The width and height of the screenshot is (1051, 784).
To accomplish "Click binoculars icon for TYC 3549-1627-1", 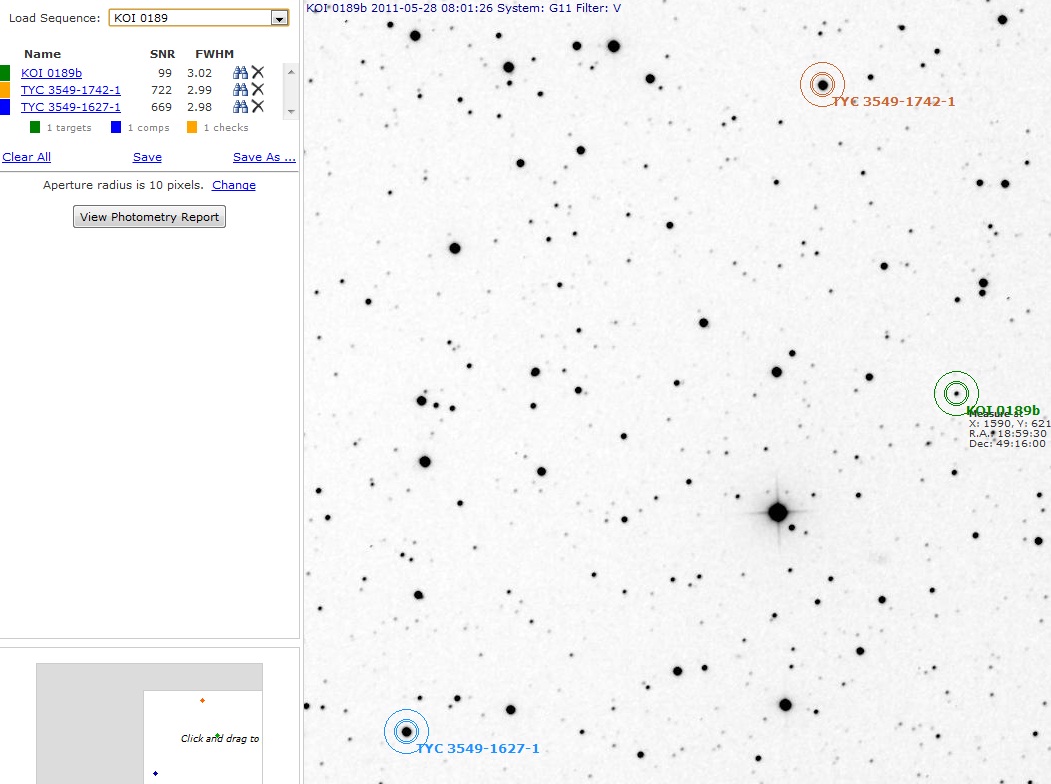I will tap(240, 107).
